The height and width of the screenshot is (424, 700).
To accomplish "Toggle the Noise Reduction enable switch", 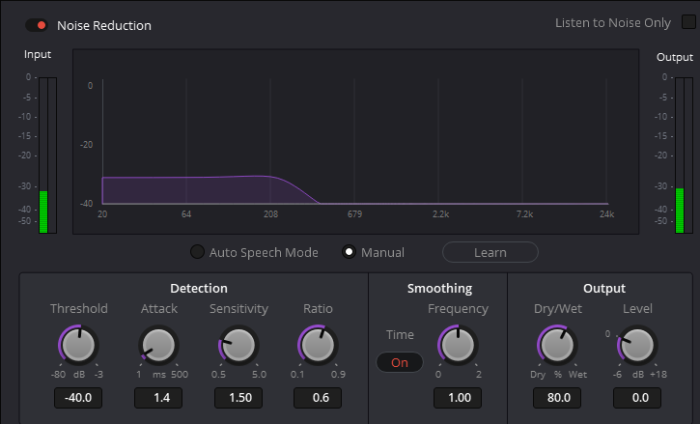I will coord(36,25).
